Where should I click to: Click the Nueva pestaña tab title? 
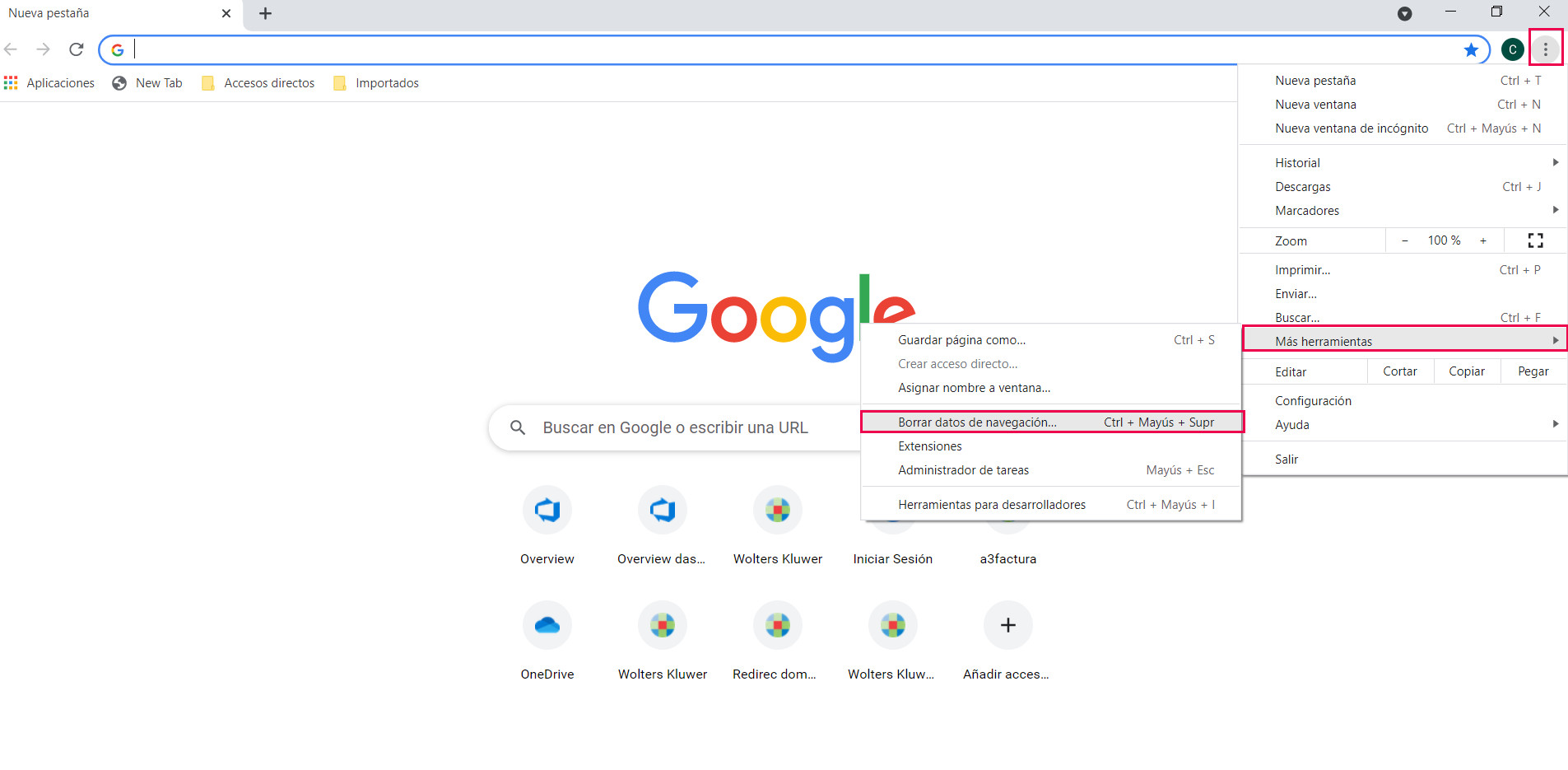(x=49, y=13)
